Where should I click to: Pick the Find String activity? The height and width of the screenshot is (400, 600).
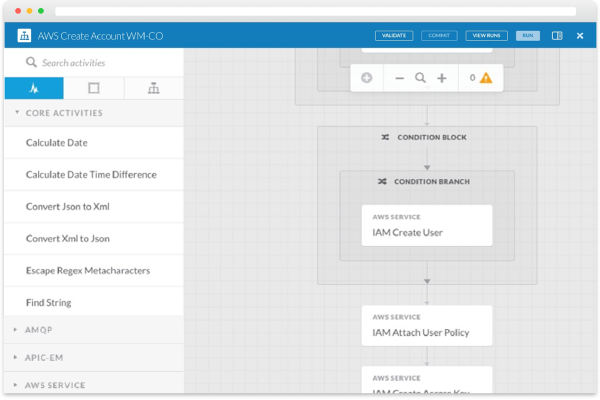(x=94, y=302)
